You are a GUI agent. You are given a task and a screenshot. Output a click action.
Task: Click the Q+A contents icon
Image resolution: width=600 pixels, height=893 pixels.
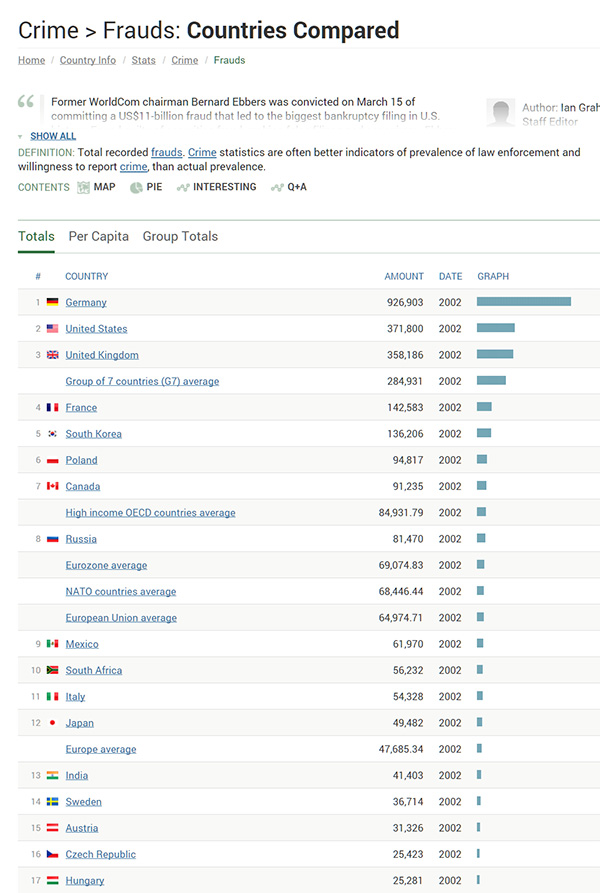[x=277, y=188]
